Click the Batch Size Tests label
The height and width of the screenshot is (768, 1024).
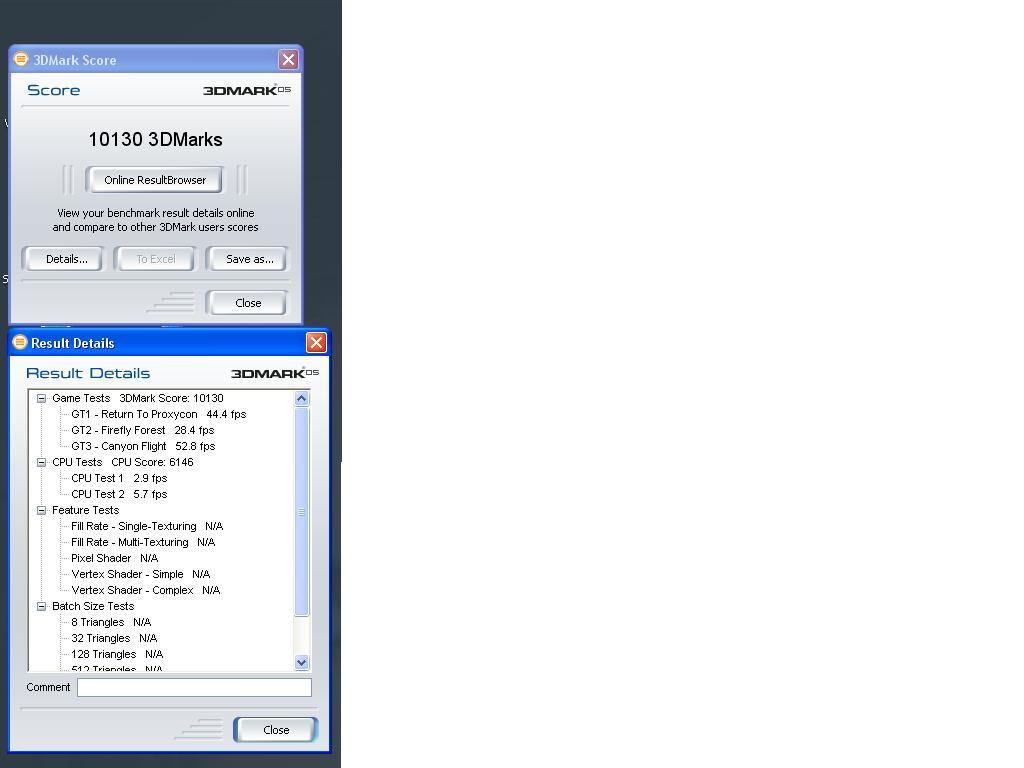click(93, 606)
